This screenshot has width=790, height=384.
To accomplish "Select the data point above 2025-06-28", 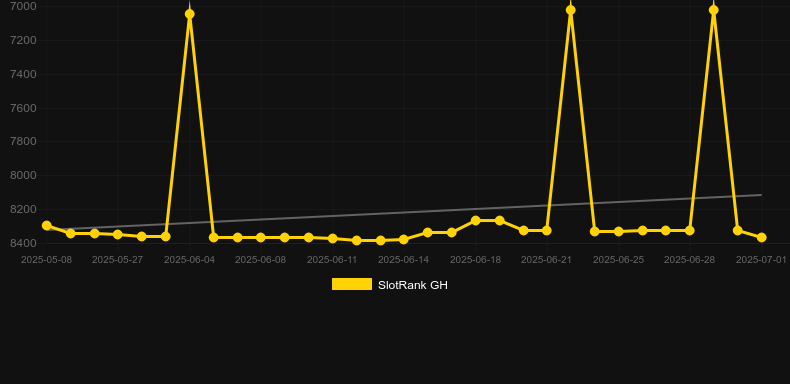I will pos(690,231).
